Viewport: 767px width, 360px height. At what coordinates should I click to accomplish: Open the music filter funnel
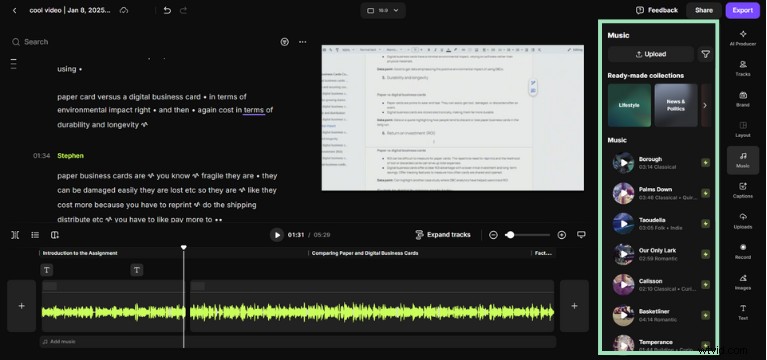tap(705, 54)
